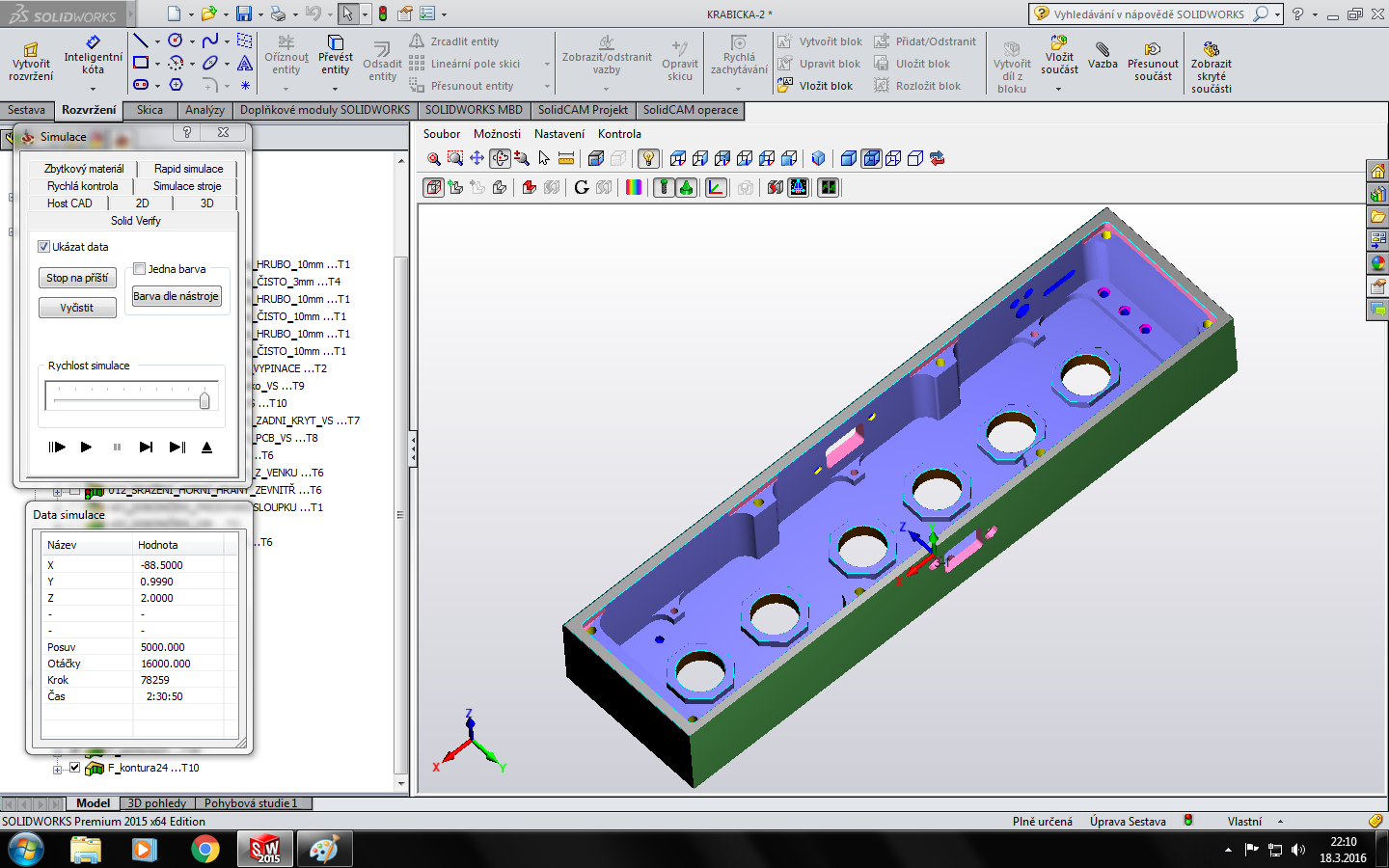
Task: Click the zoom to area magnifier icon
Action: [x=455, y=159]
